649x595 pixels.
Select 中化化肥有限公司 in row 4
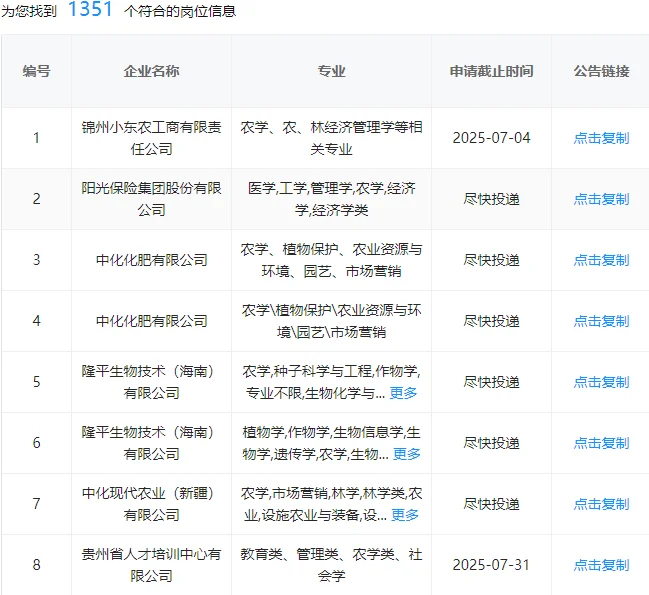pyautogui.click(x=151, y=321)
